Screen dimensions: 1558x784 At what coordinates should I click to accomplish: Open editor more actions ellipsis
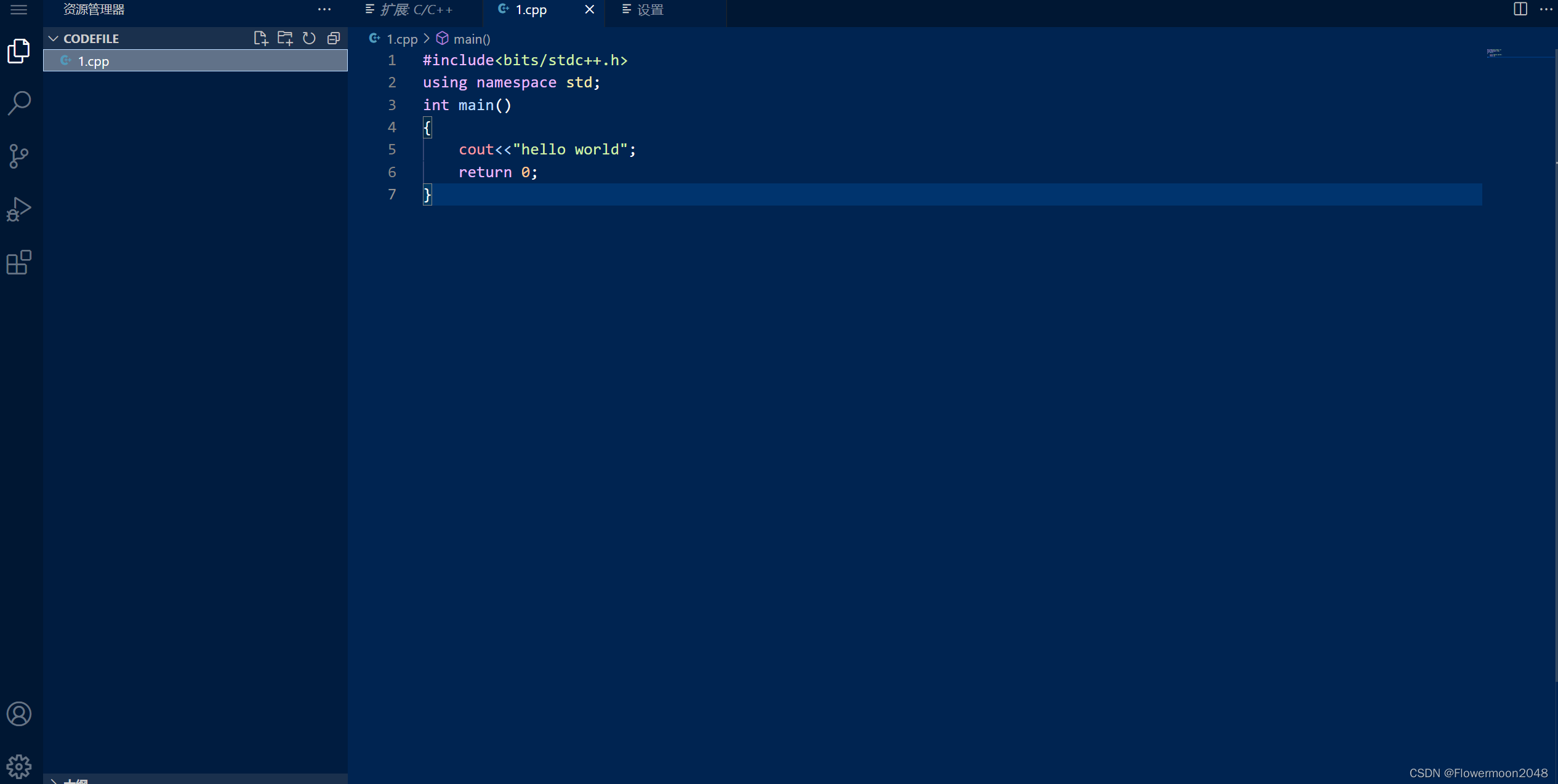[x=1546, y=9]
